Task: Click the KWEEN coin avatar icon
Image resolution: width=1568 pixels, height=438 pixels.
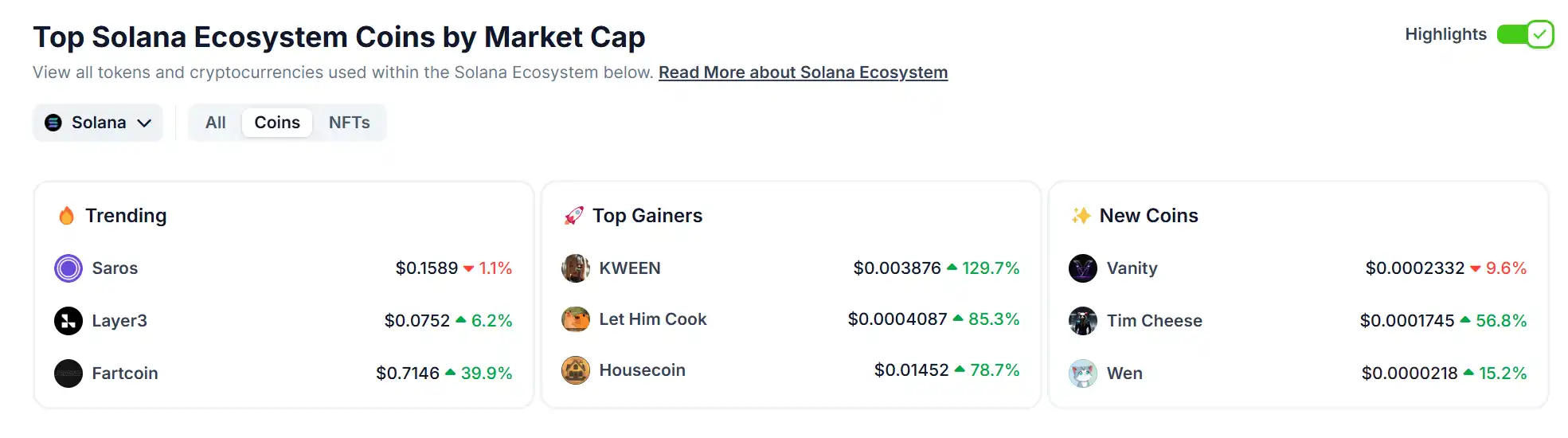Action: tap(575, 268)
